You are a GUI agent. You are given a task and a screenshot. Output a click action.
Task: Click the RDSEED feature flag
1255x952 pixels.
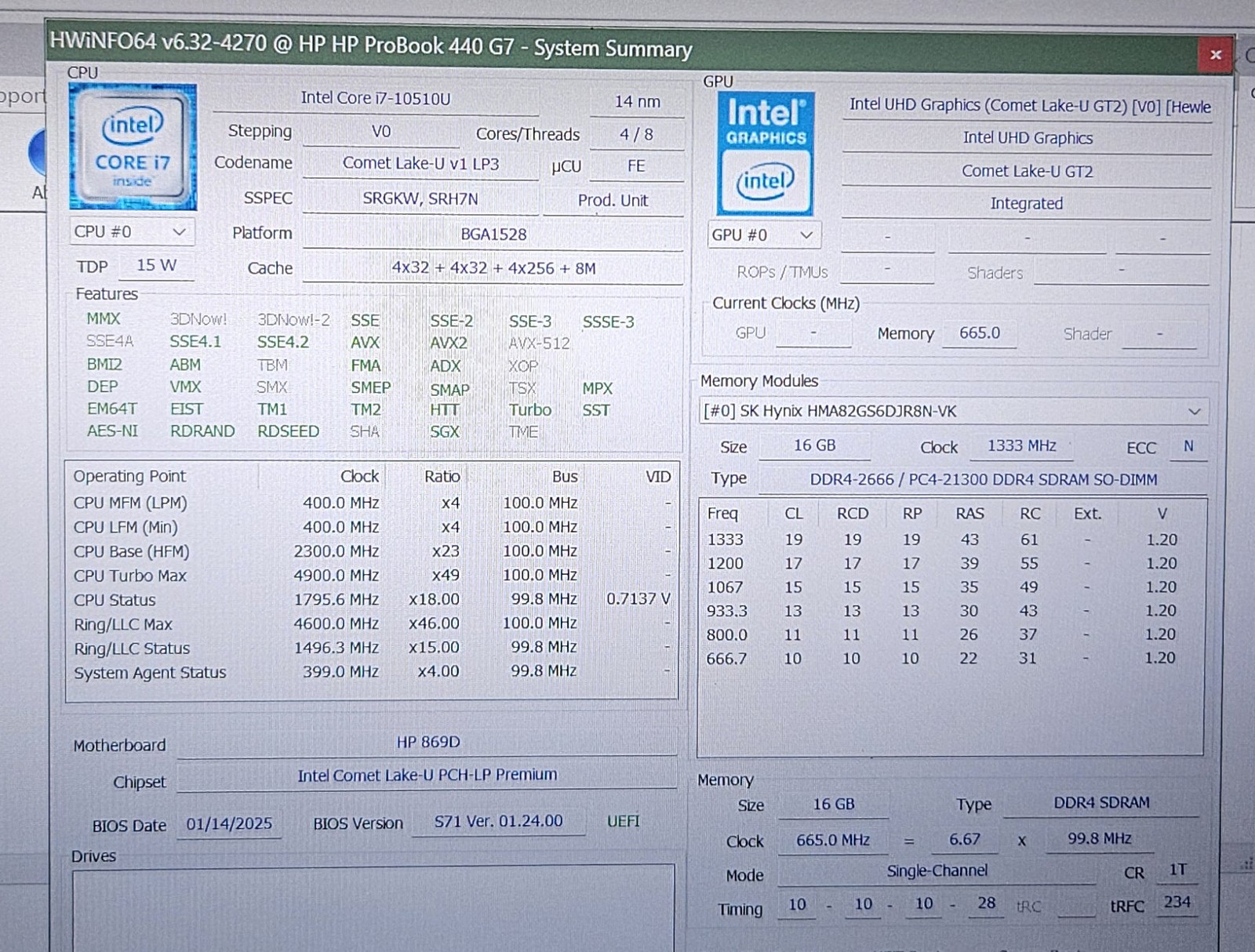288,431
